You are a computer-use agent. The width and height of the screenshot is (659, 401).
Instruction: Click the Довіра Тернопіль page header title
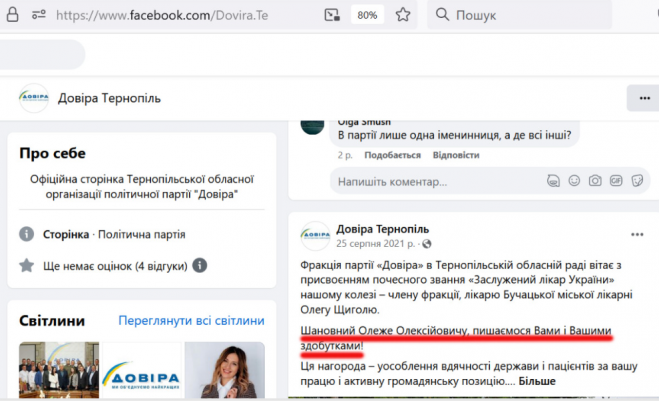[x=109, y=98]
